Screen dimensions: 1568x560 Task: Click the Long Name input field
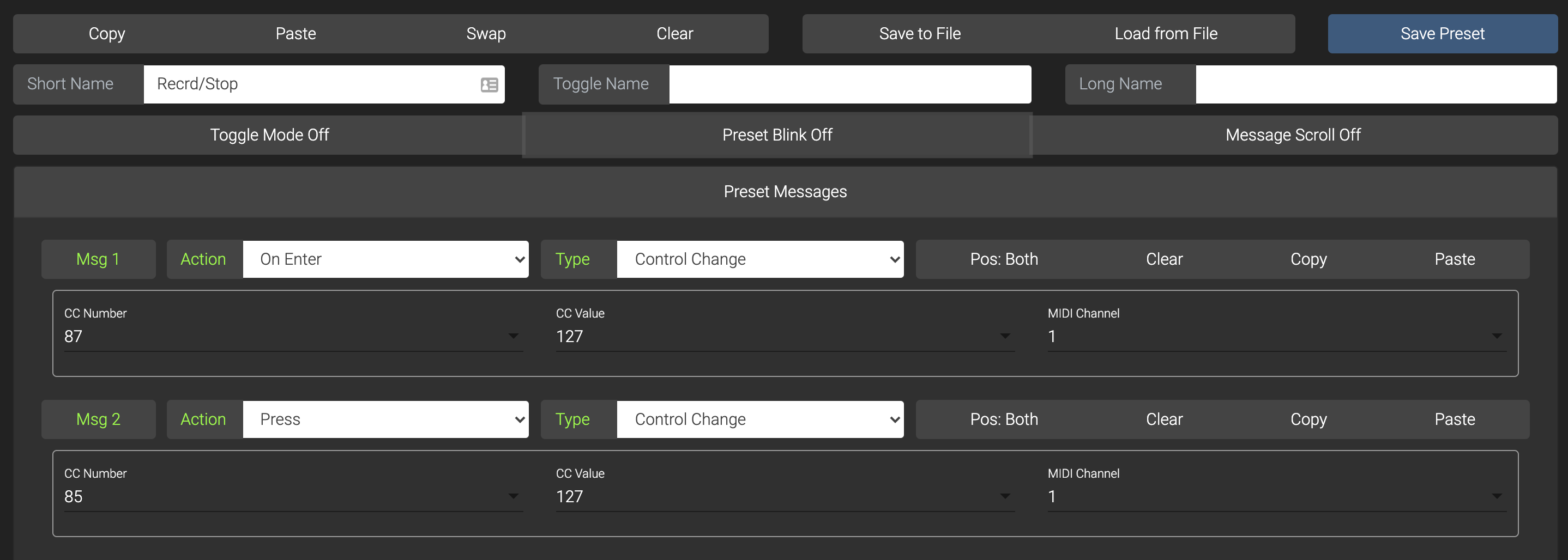(1376, 84)
